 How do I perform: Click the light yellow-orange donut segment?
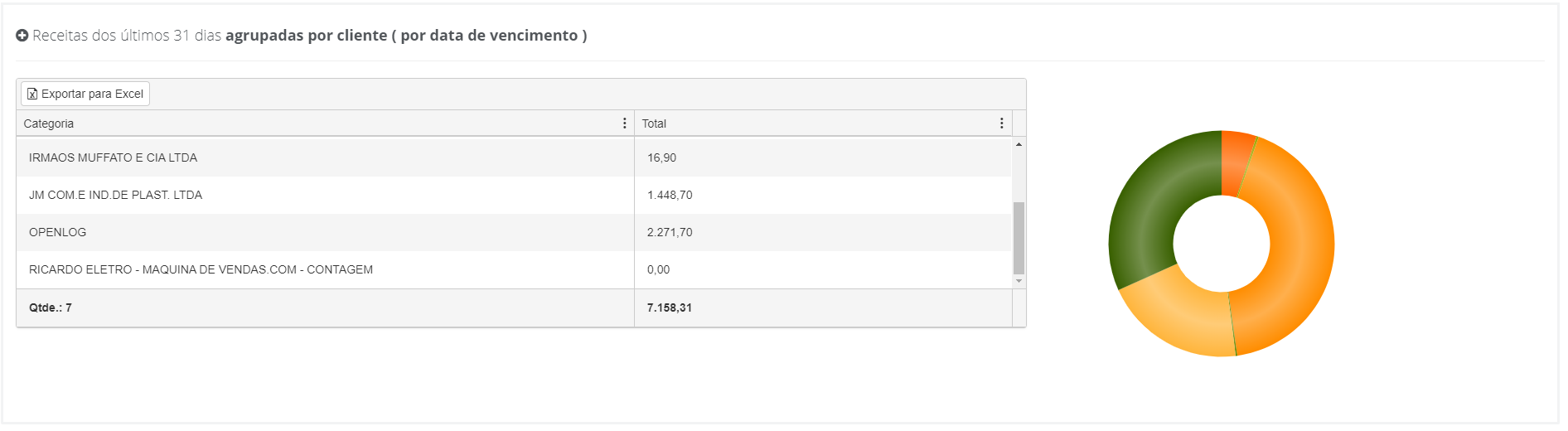coord(1185,319)
